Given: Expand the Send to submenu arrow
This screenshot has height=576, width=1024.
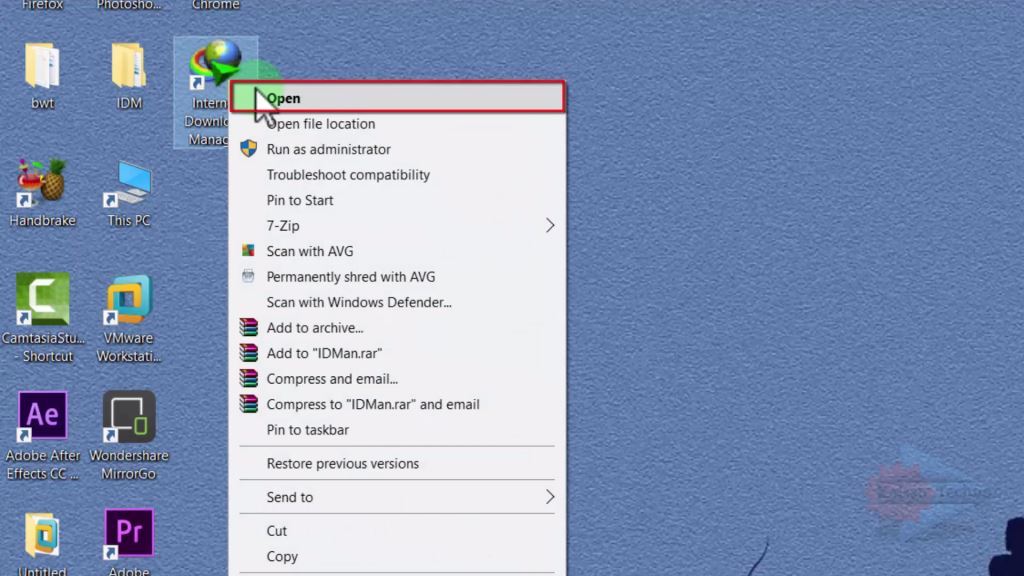Looking at the screenshot, I should (550, 497).
